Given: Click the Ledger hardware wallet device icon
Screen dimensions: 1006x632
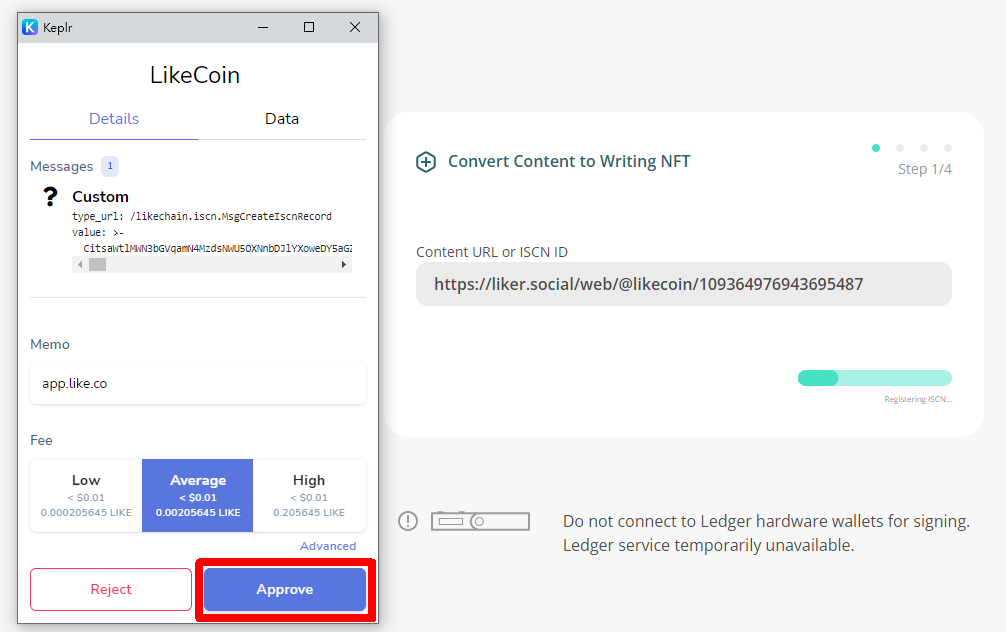Looking at the screenshot, I should (481, 521).
